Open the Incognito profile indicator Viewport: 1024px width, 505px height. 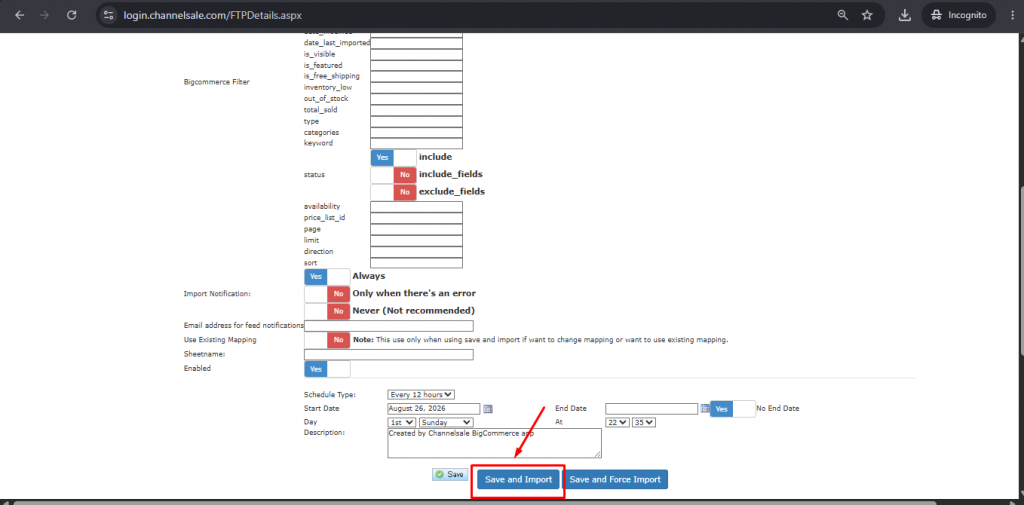click(959, 14)
